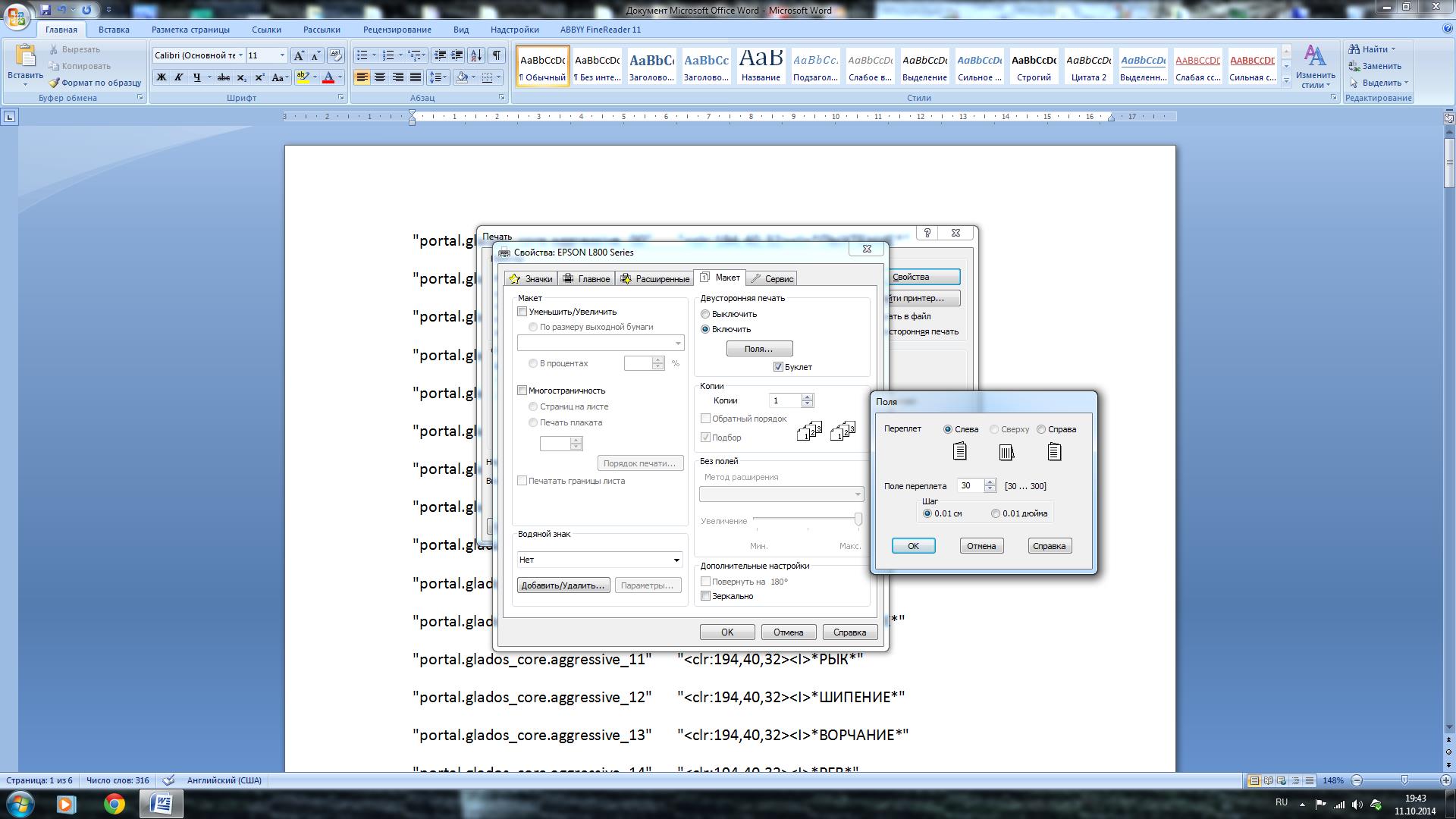Save the document from Quick Access toolbar

pyautogui.click(x=45, y=10)
